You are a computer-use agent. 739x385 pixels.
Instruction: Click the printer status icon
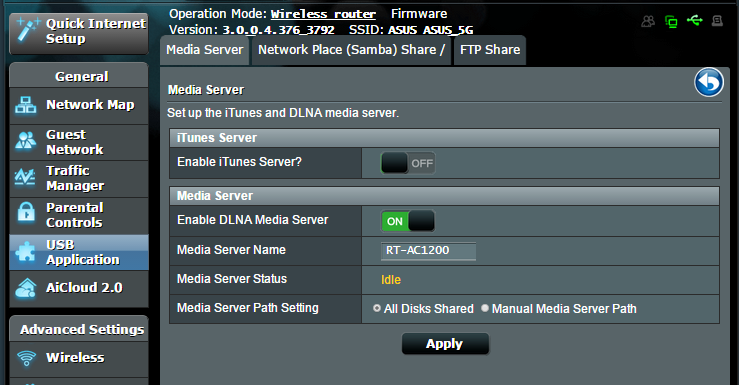[717, 21]
